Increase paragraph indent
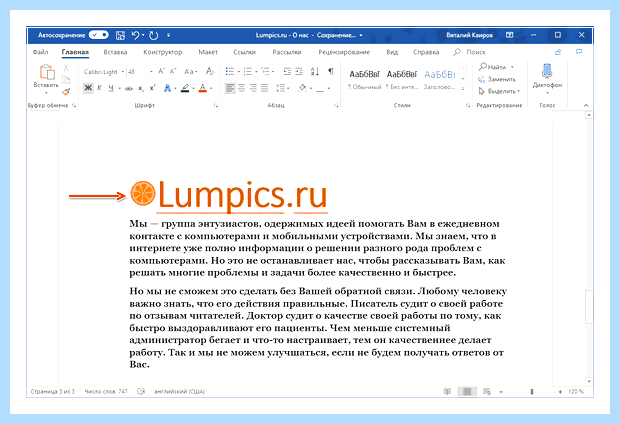 (299, 72)
